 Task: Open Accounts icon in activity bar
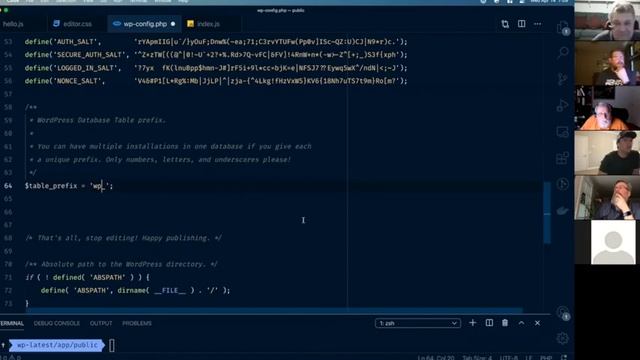[562, 313]
